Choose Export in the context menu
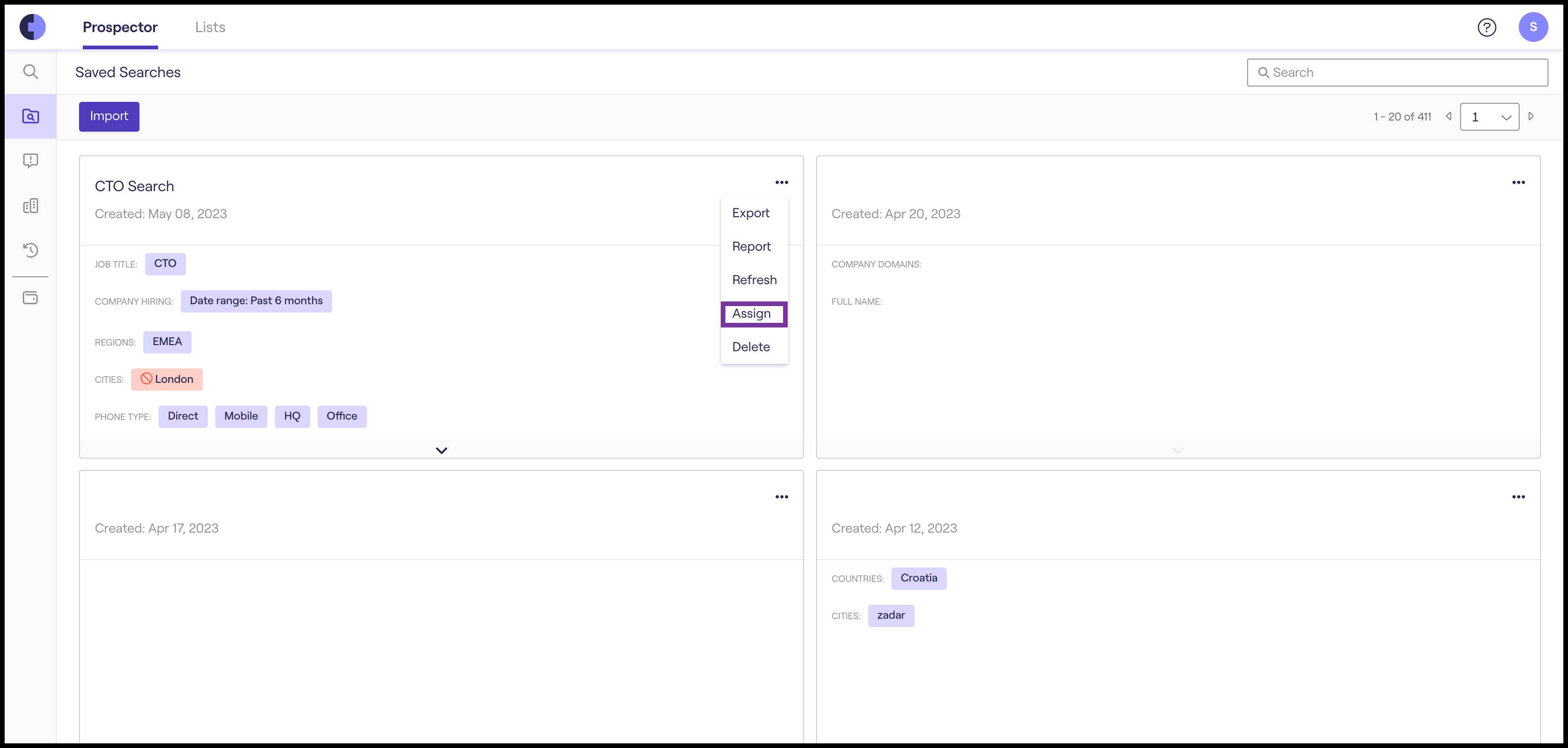The image size is (1568, 748). (x=751, y=213)
